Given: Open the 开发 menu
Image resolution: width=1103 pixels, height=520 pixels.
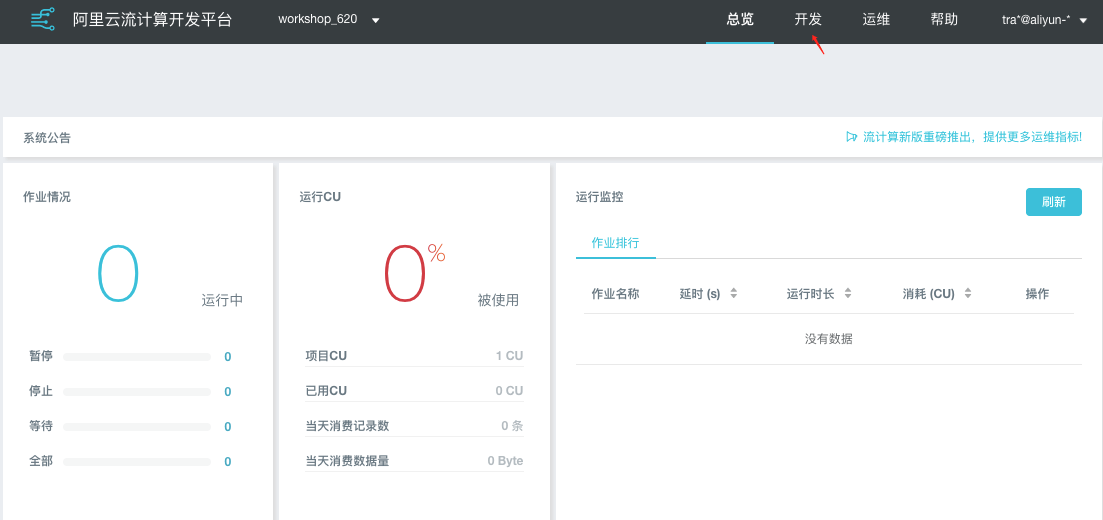Looking at the screenshot, I should tap(808, 20).
